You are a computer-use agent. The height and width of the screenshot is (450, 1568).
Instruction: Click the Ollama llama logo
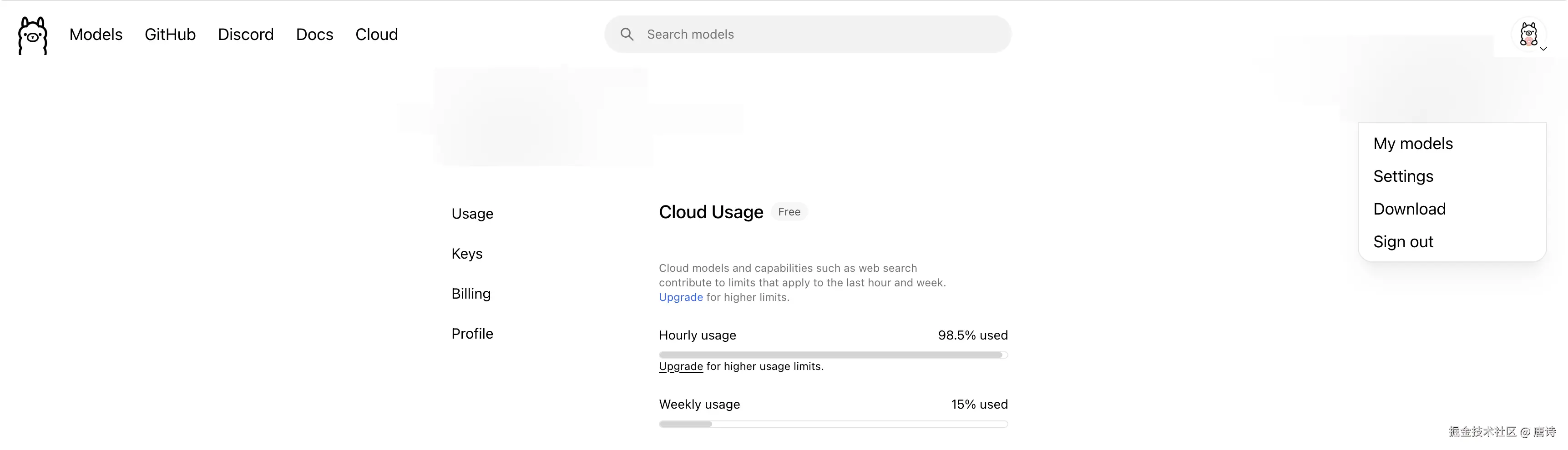[33, 35]
